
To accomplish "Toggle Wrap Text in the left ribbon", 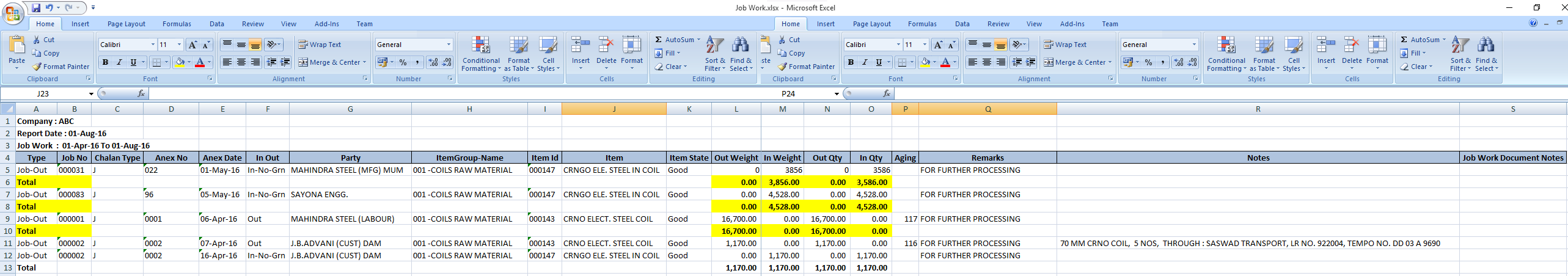I will (320, 45).
